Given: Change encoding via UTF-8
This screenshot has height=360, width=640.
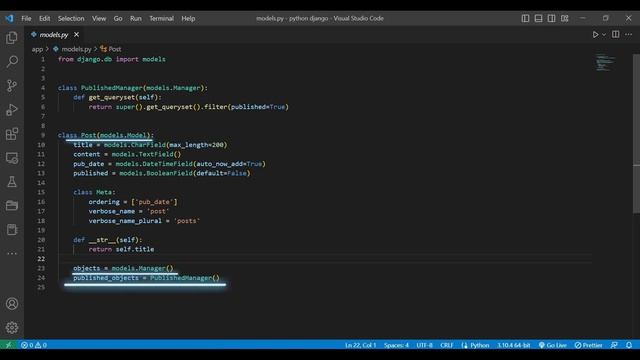Looking at the screenshot, I should coord(424,345).
